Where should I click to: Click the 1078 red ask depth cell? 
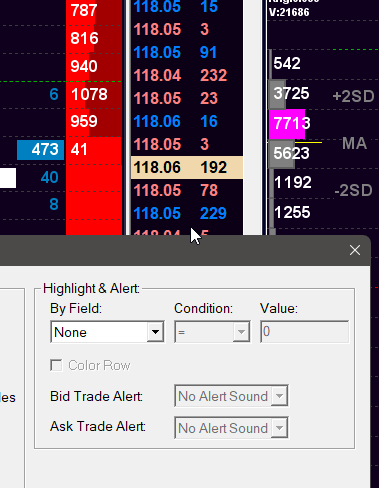click(94, 95)
